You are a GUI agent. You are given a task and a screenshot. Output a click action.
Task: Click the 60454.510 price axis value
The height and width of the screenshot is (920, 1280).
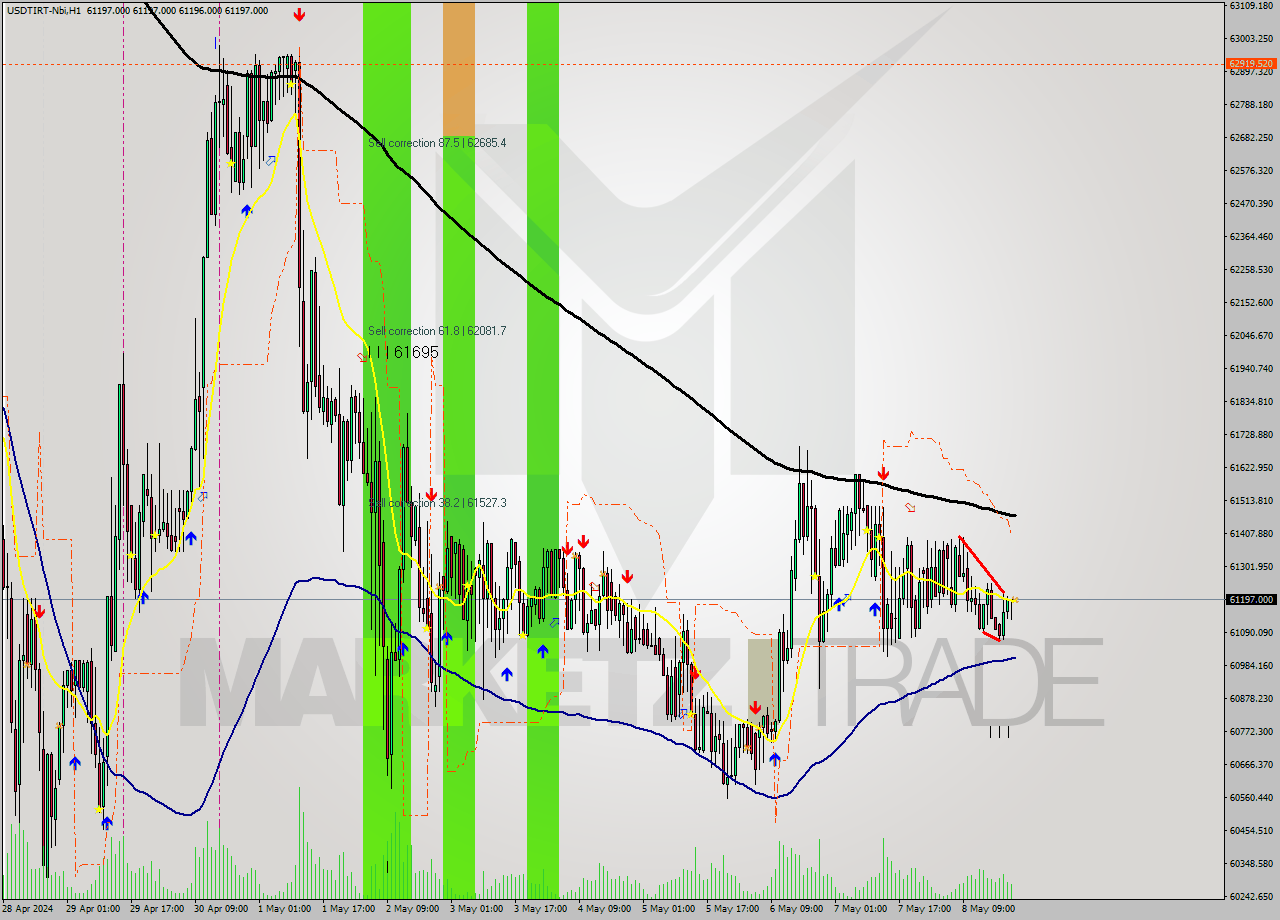coord(1251,830)
